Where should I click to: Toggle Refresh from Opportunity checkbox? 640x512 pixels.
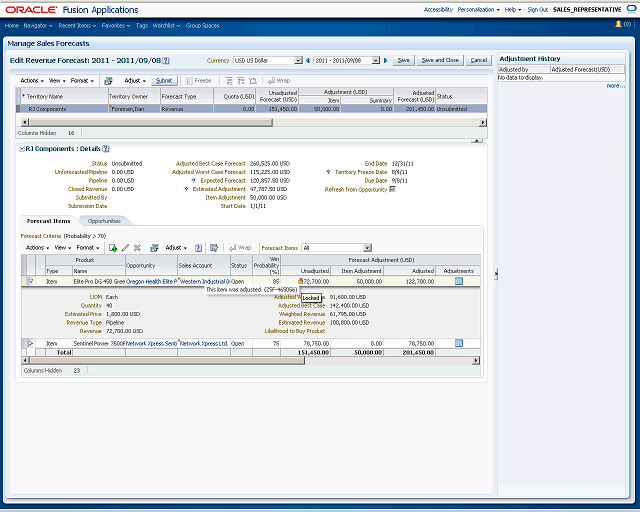pos(392,189)
